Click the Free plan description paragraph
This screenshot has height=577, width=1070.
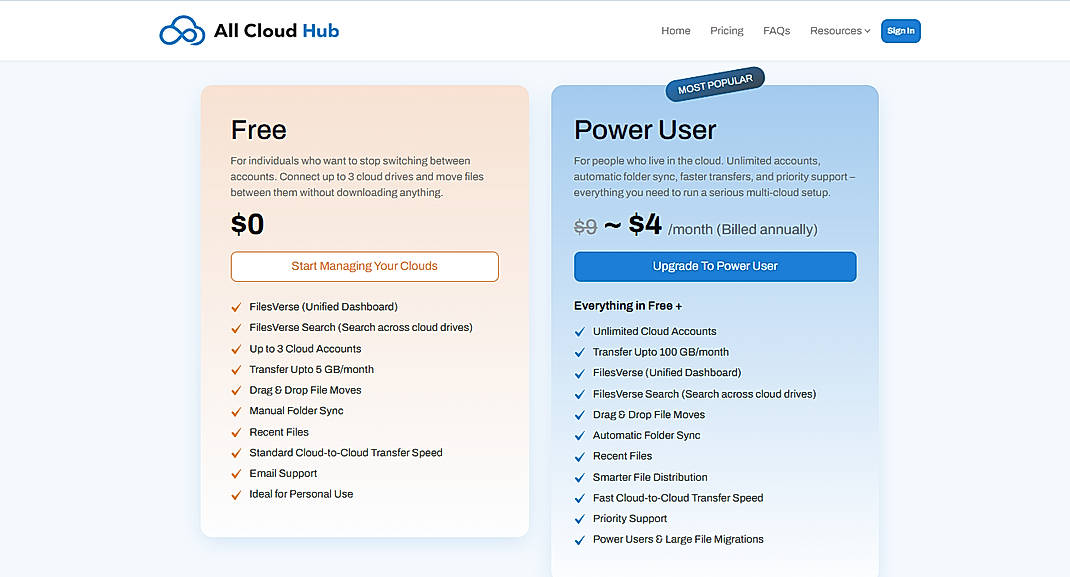[x=357, y=177]
